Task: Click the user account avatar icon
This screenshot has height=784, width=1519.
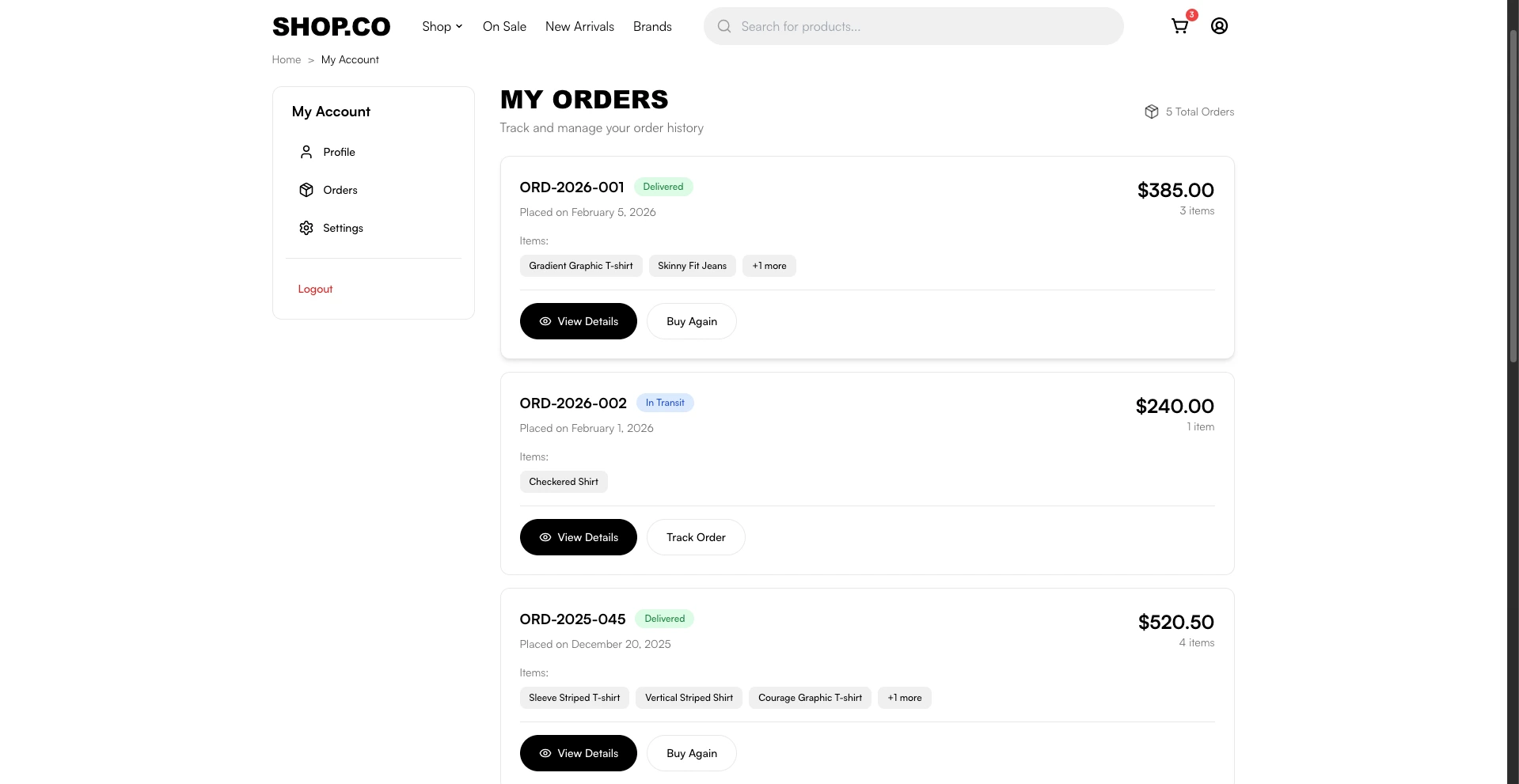Action: [x=1219, y=26]
